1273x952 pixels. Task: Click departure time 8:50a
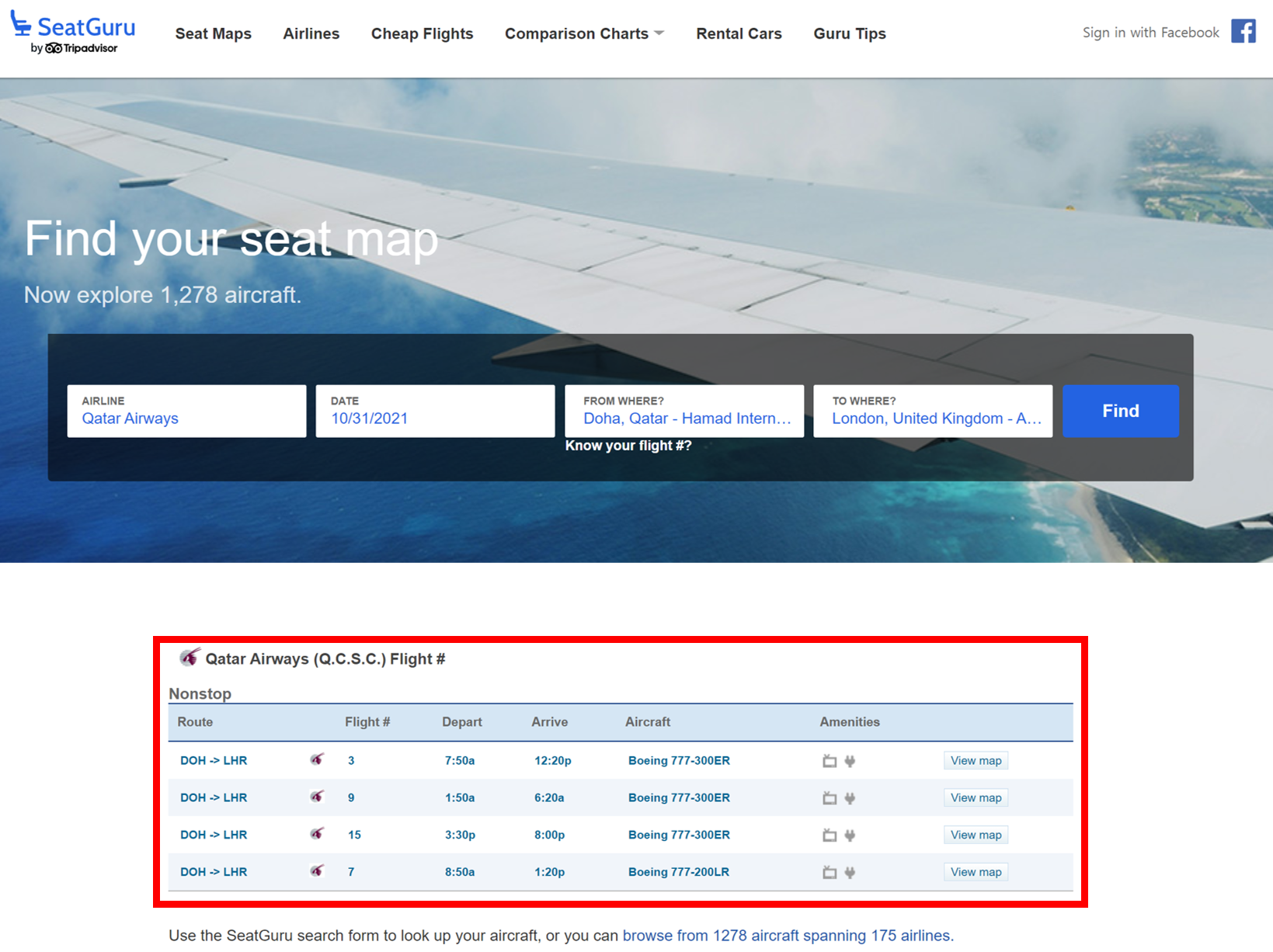point(460,872)
